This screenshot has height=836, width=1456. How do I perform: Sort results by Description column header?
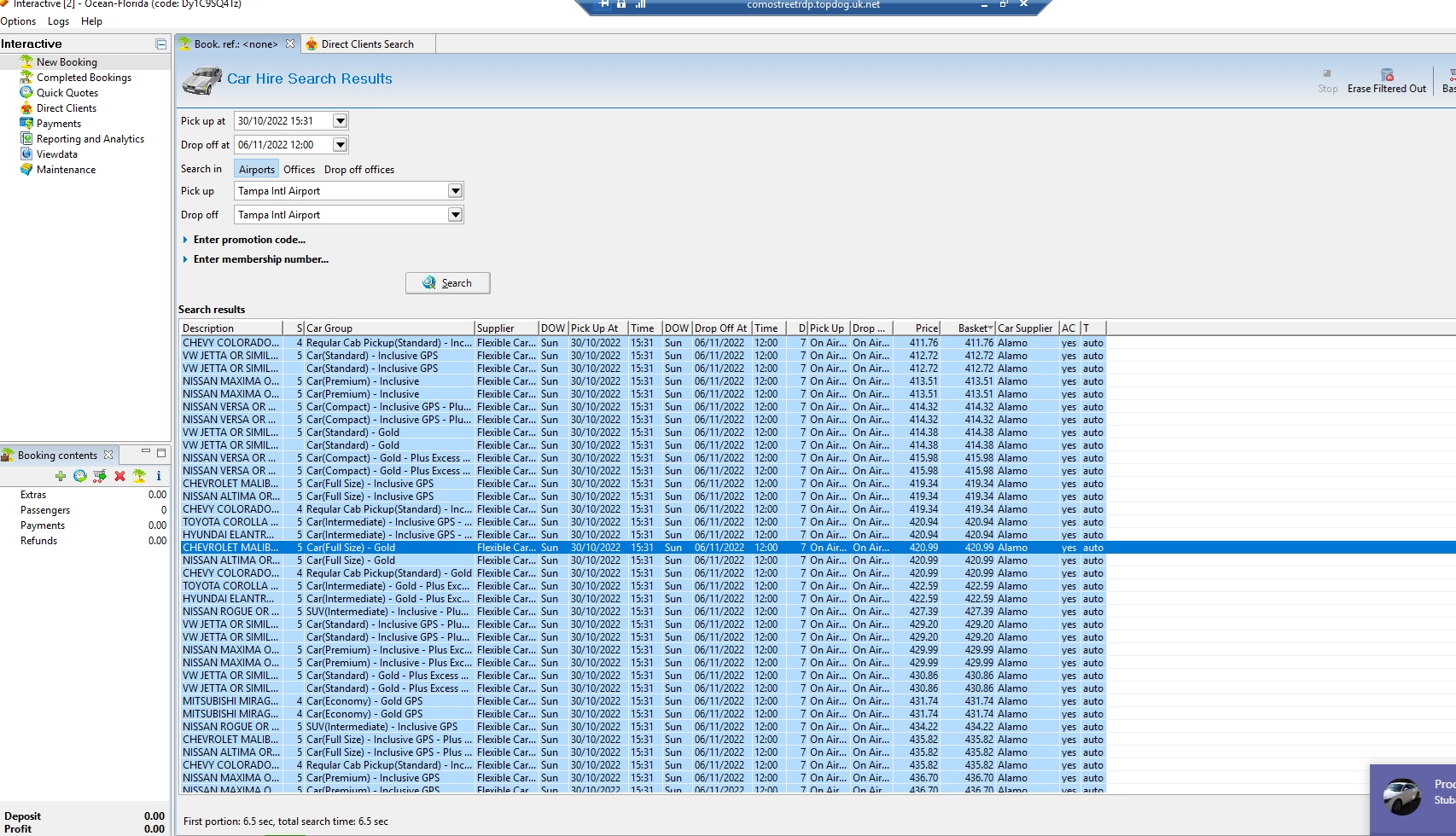(x=231, y=328)
